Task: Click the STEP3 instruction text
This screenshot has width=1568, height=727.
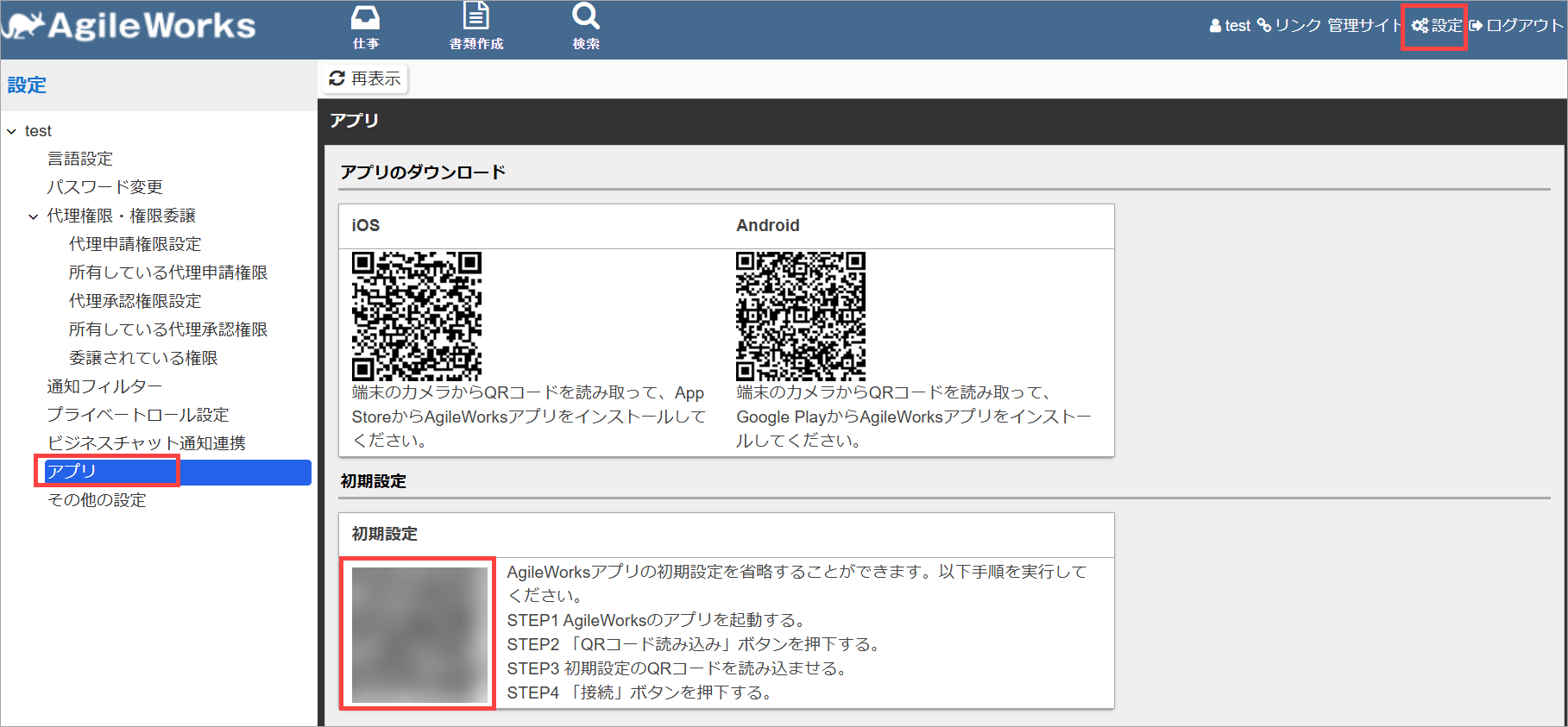Action: [679, 668]
